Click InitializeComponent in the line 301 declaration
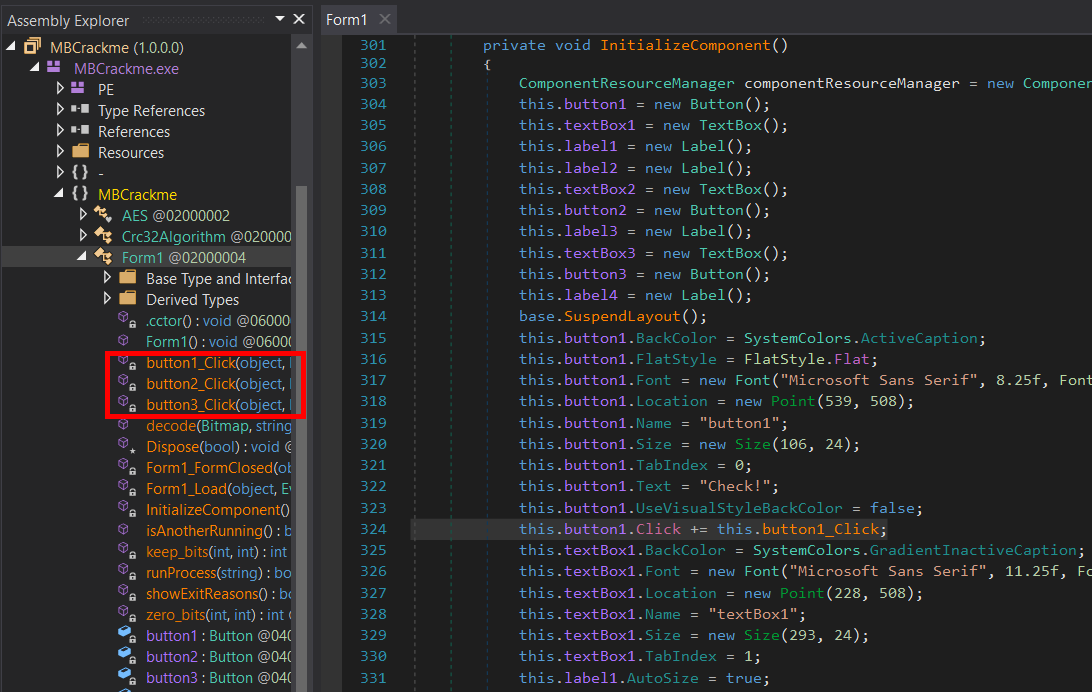The image size is (1092, 692). tap(685, 45)
